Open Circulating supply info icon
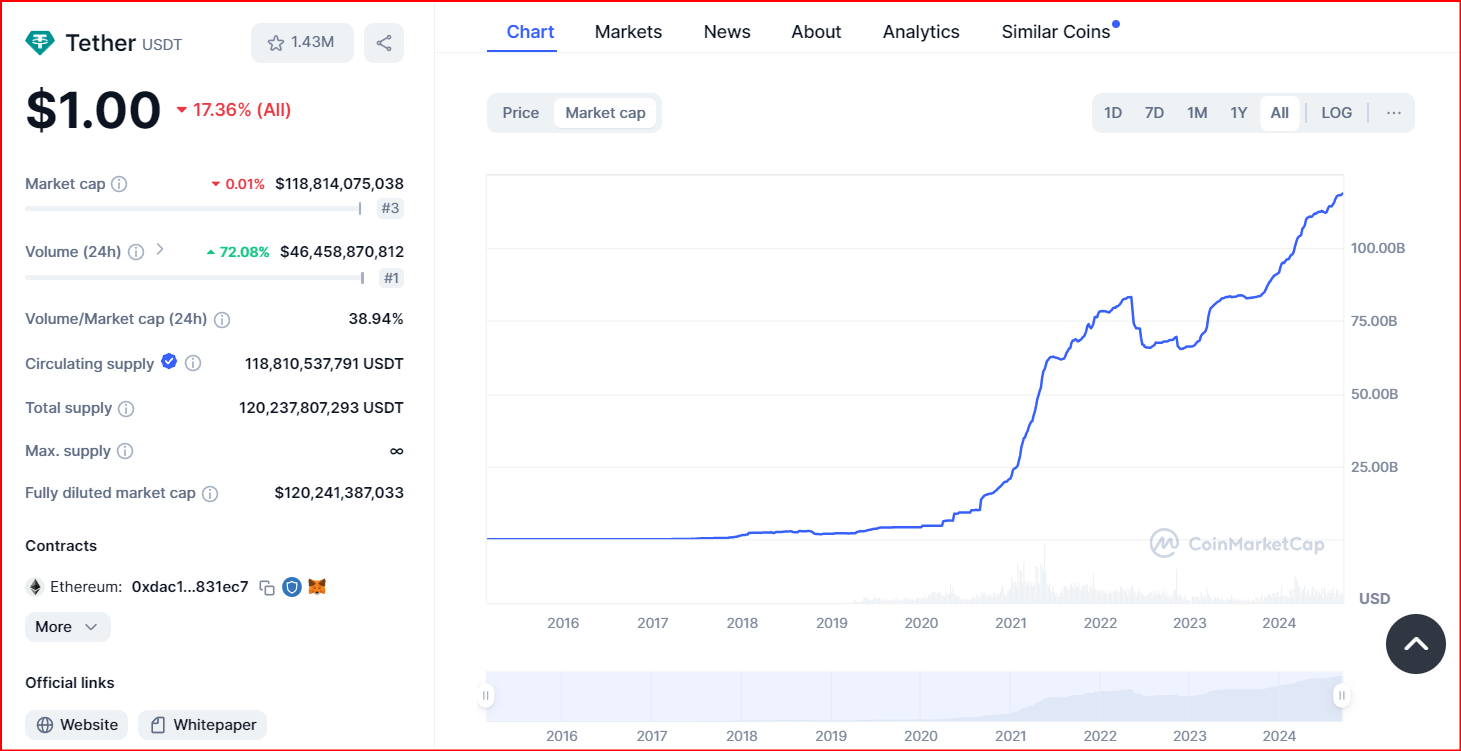1461x751 pixels. click(193, 364)
